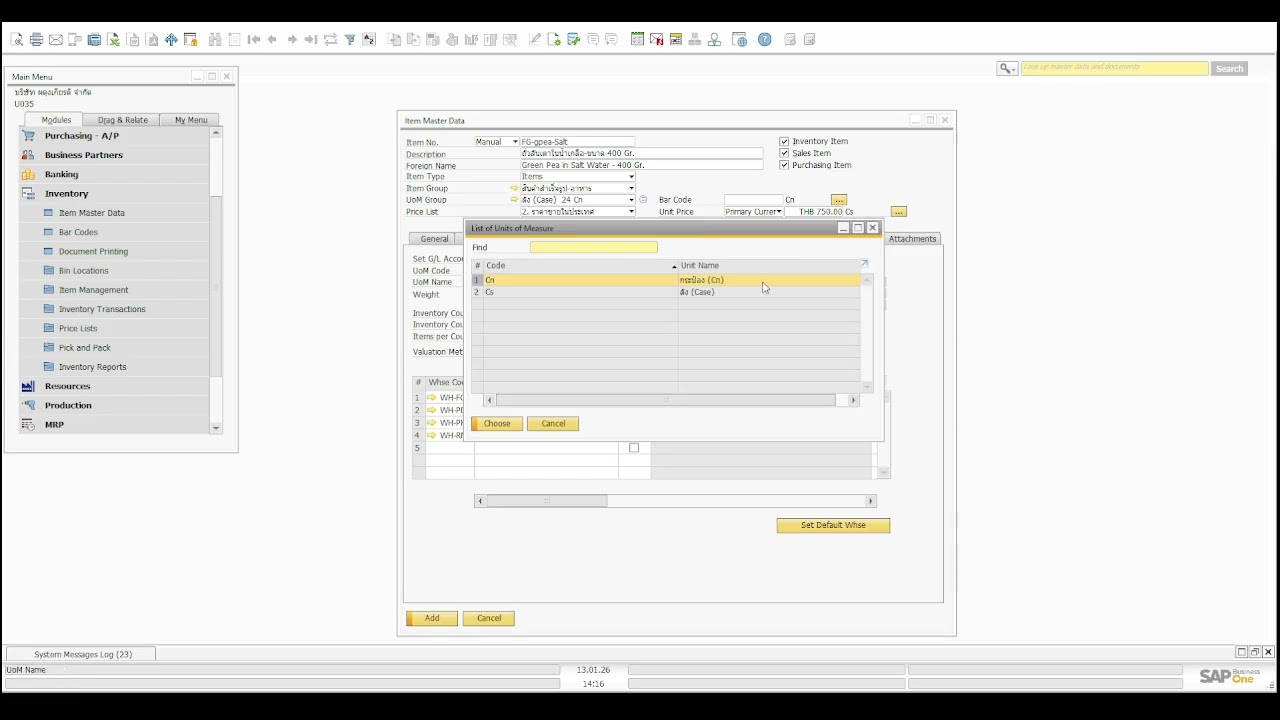1280x720 pixels.
Task: Toggle the Sales Item checkbox
Action: 784,154
